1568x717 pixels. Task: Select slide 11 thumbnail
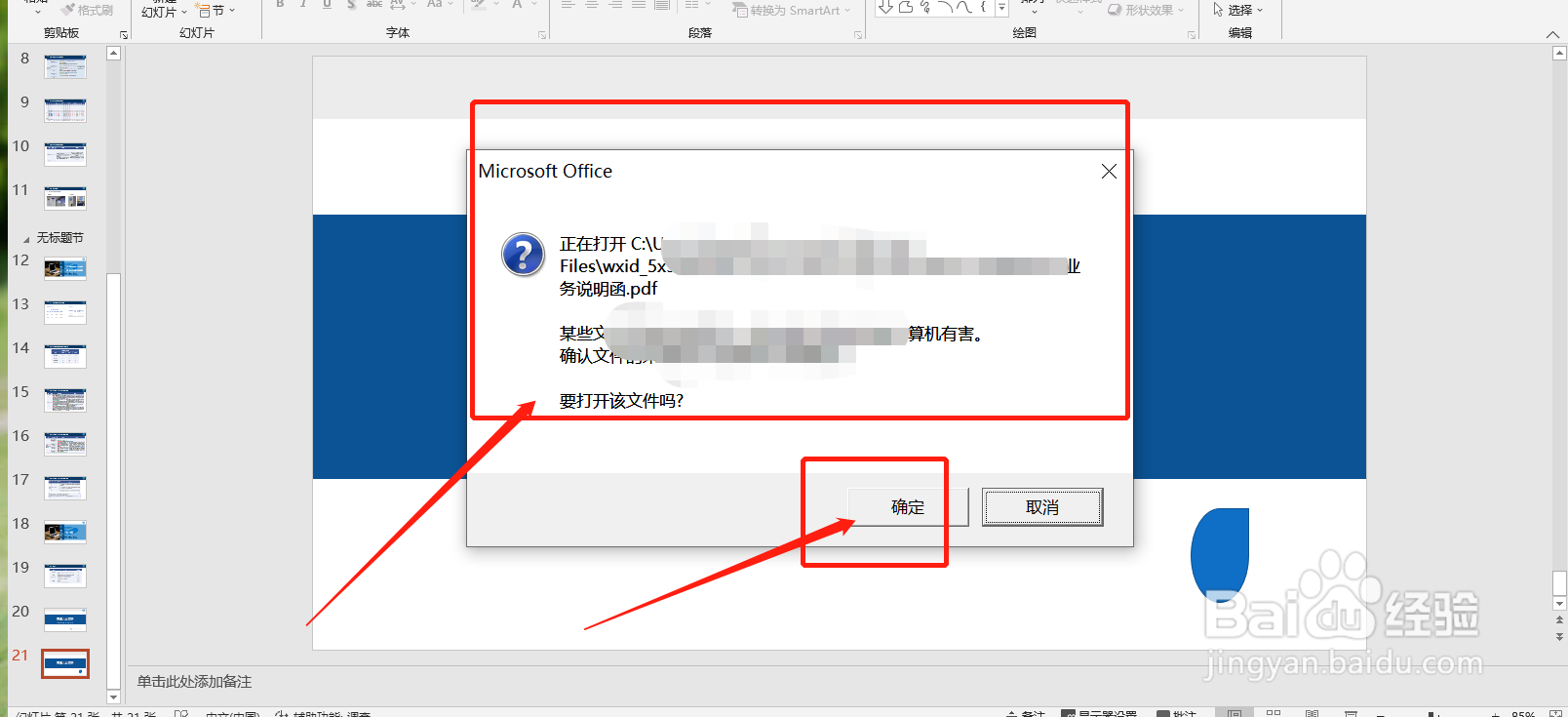(65, 198)
